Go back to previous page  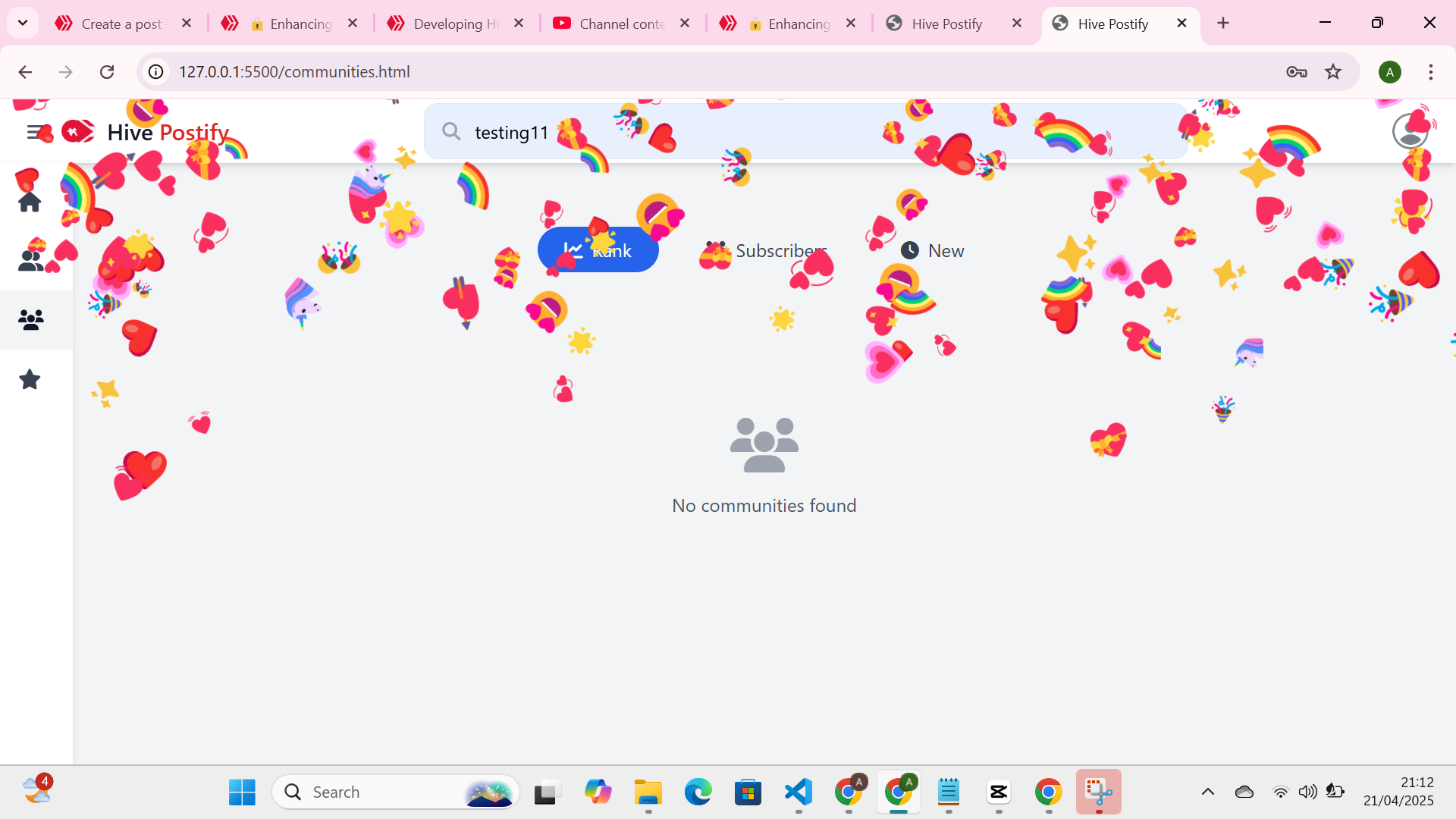[25, 71]
